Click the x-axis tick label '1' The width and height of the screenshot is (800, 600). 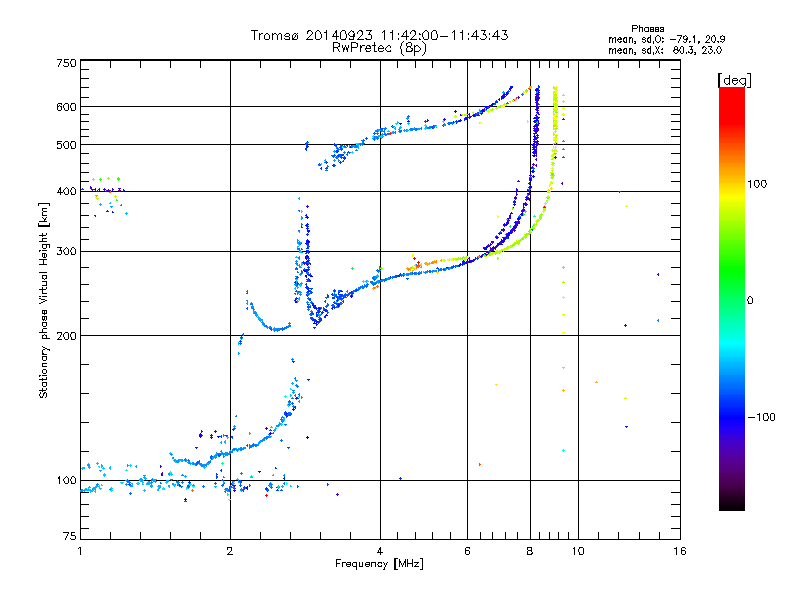pyautogui.click(x=80, y=551)
